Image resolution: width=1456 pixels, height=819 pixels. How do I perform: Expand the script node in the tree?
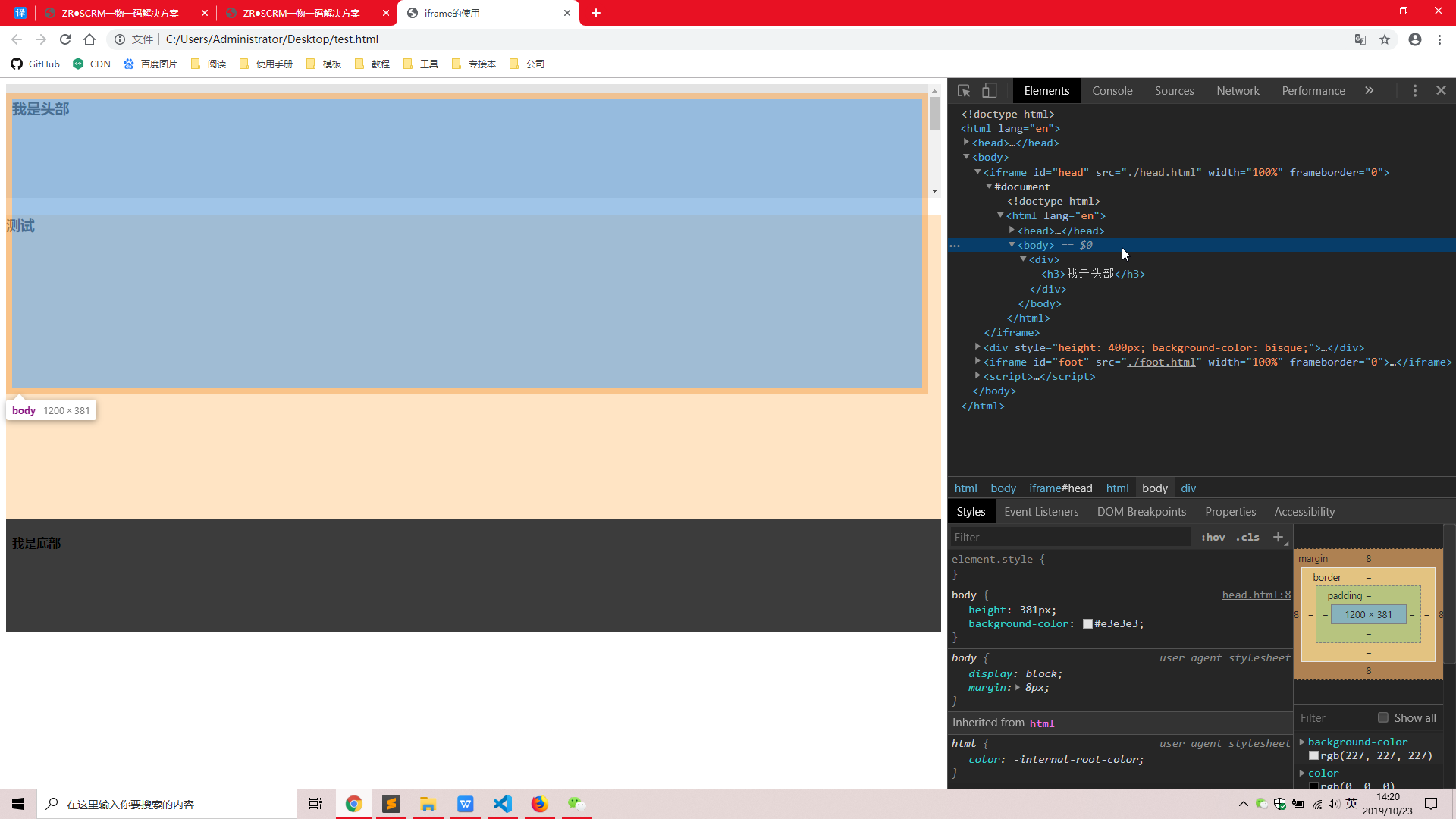pyautogui.click(x=977, y=376)
